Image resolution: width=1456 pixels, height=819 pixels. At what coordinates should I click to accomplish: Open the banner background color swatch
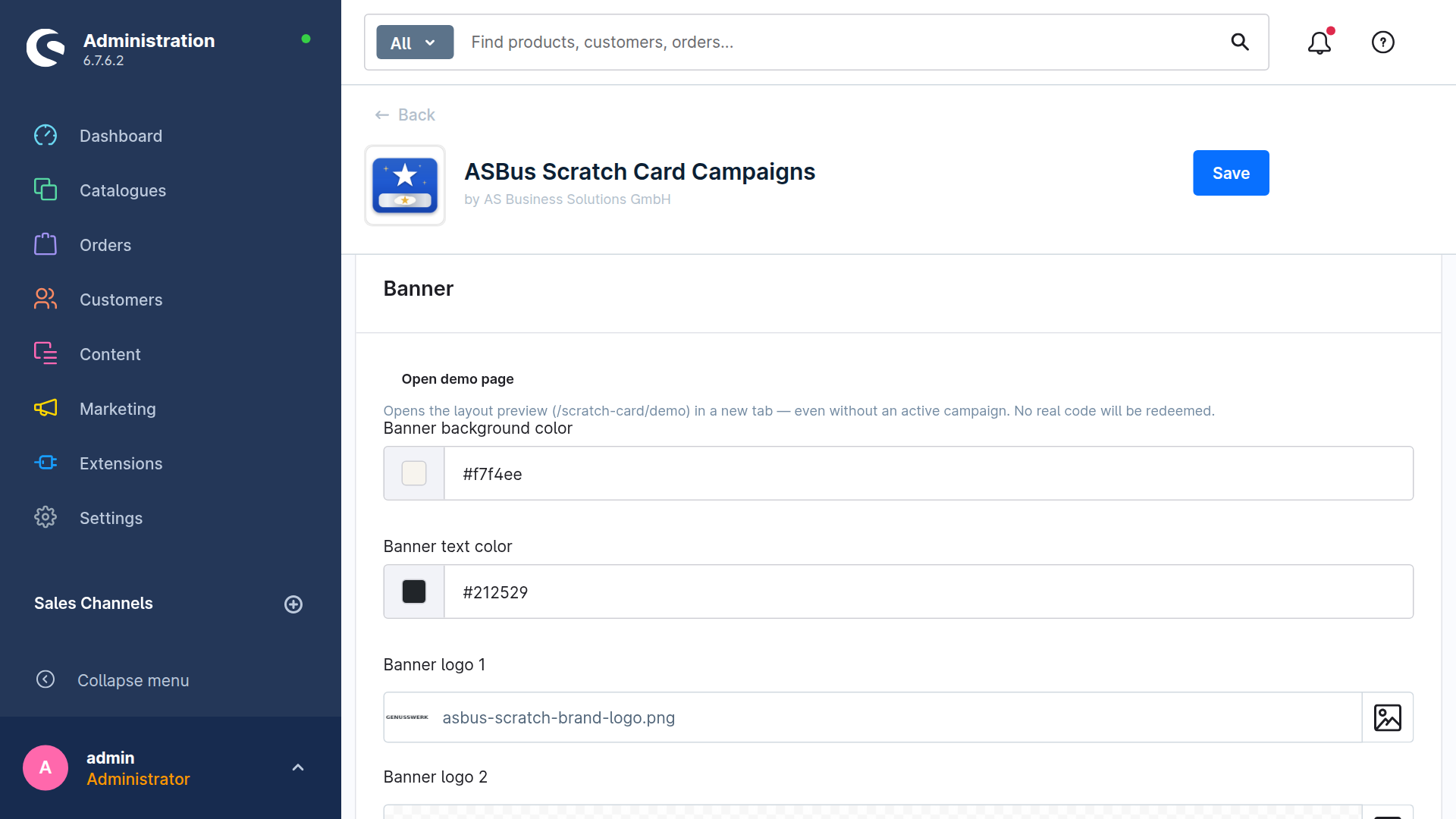[x=414, y=473]
